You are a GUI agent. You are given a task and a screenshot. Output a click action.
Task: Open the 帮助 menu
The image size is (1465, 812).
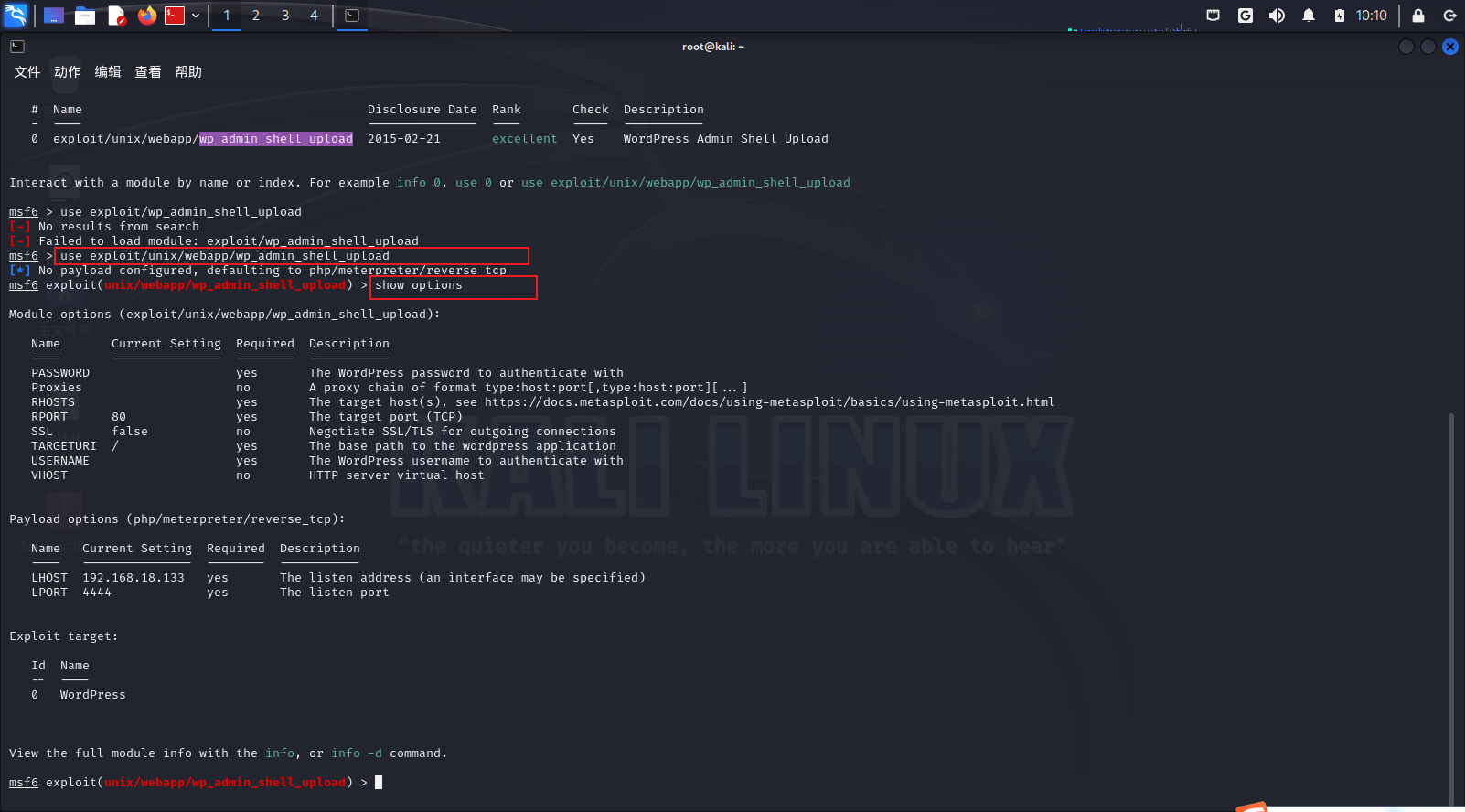pyautogui.click(x=188, y=72)
